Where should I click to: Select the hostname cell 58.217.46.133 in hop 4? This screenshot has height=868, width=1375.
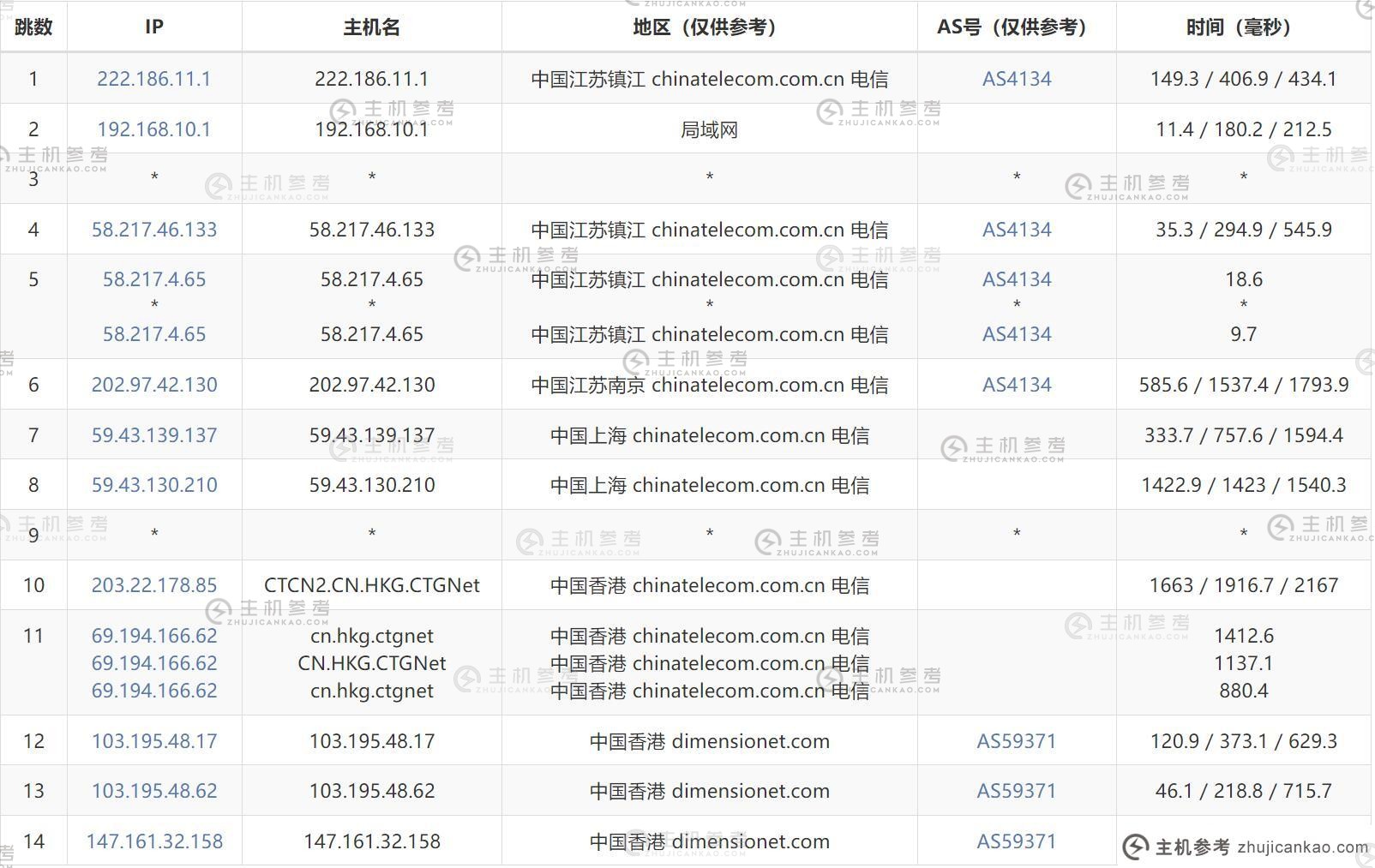coord(372,230)
